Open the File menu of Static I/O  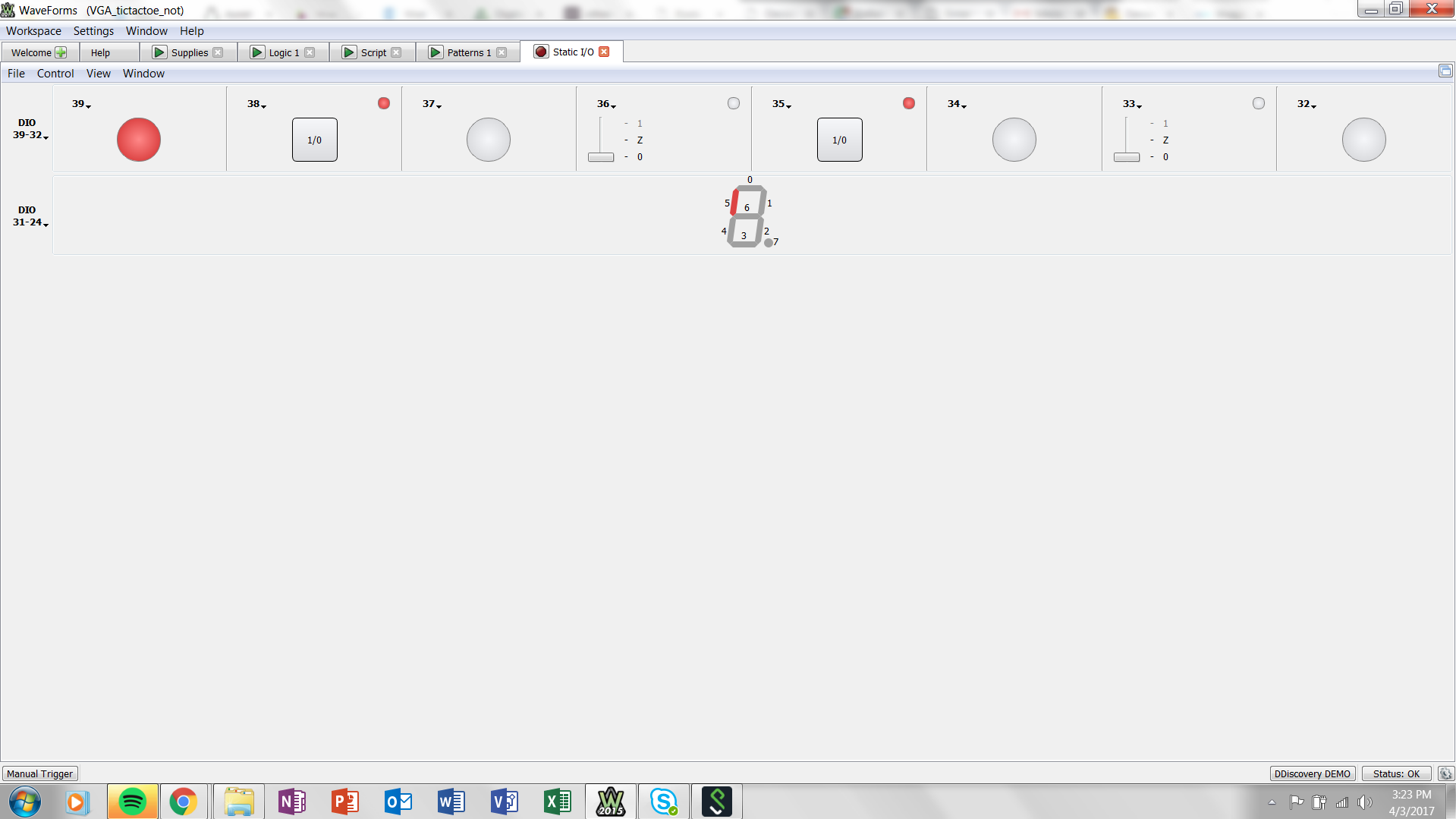click(x=16, y=74)
